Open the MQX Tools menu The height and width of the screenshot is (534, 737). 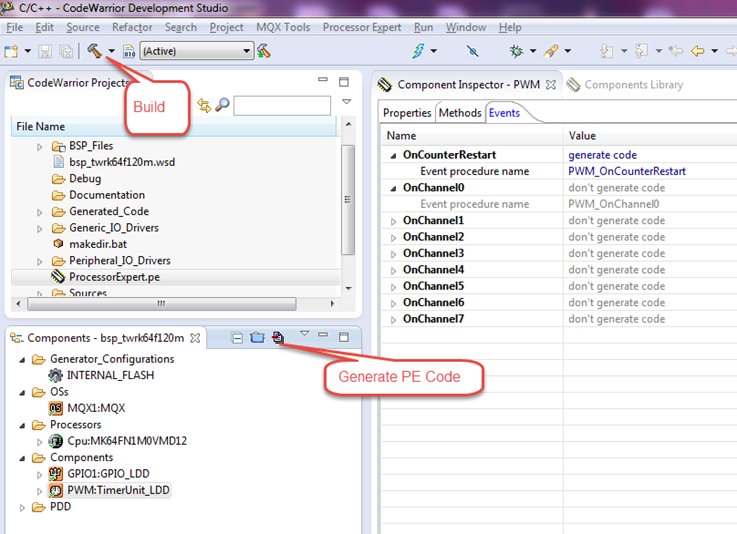283,27
